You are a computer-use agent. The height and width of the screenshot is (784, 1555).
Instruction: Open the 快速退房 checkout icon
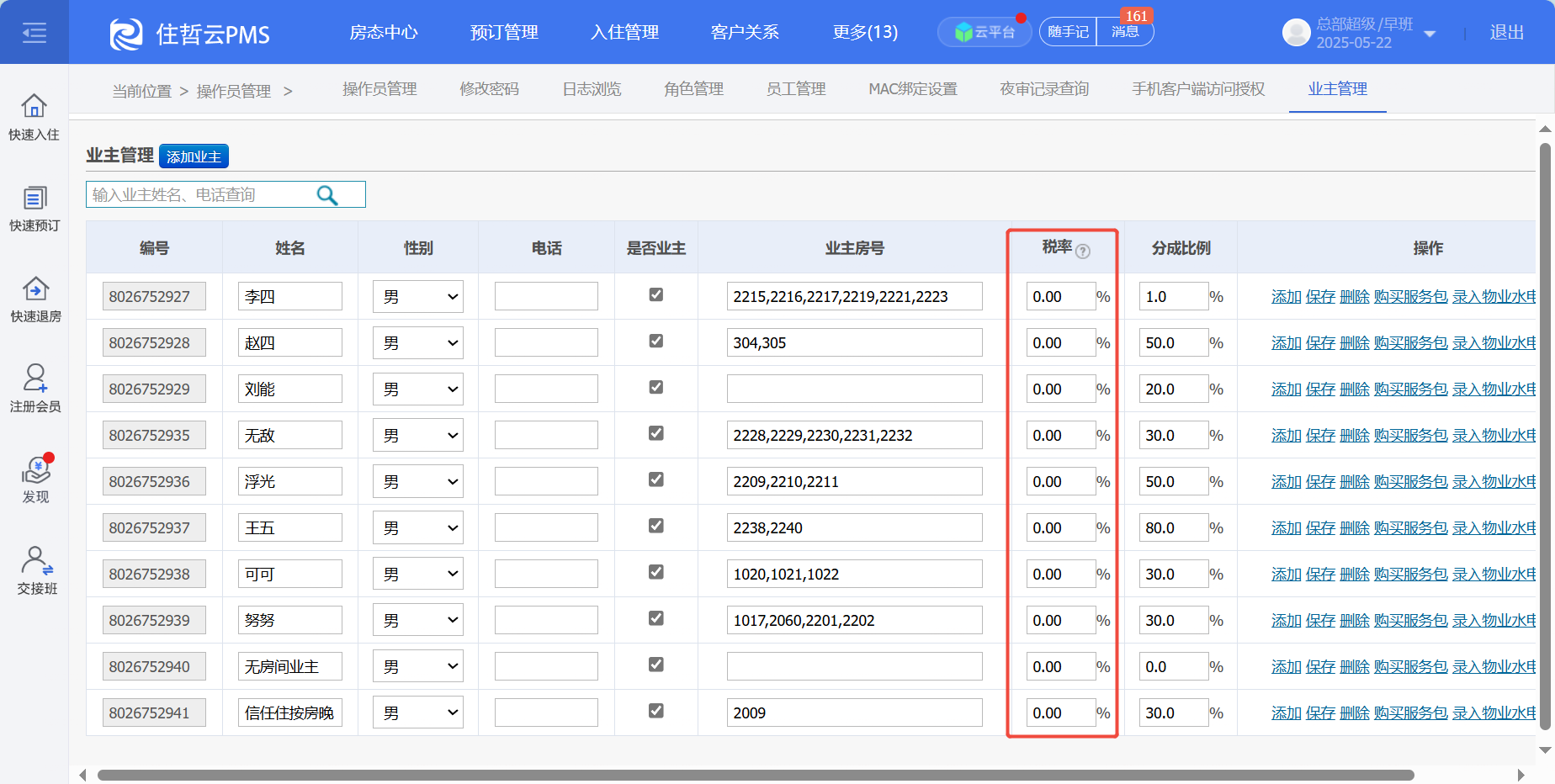(x=35, y=289)
